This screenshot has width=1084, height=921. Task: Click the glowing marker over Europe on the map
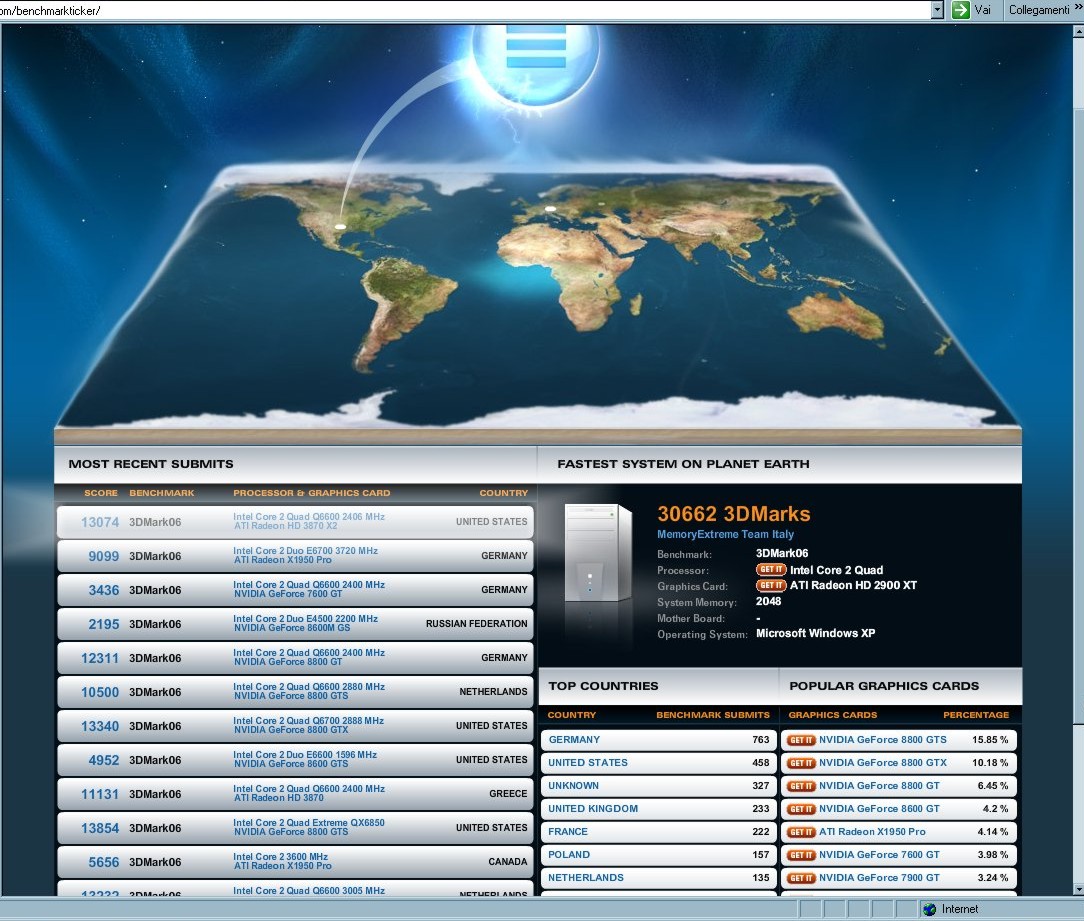[550, 208]
